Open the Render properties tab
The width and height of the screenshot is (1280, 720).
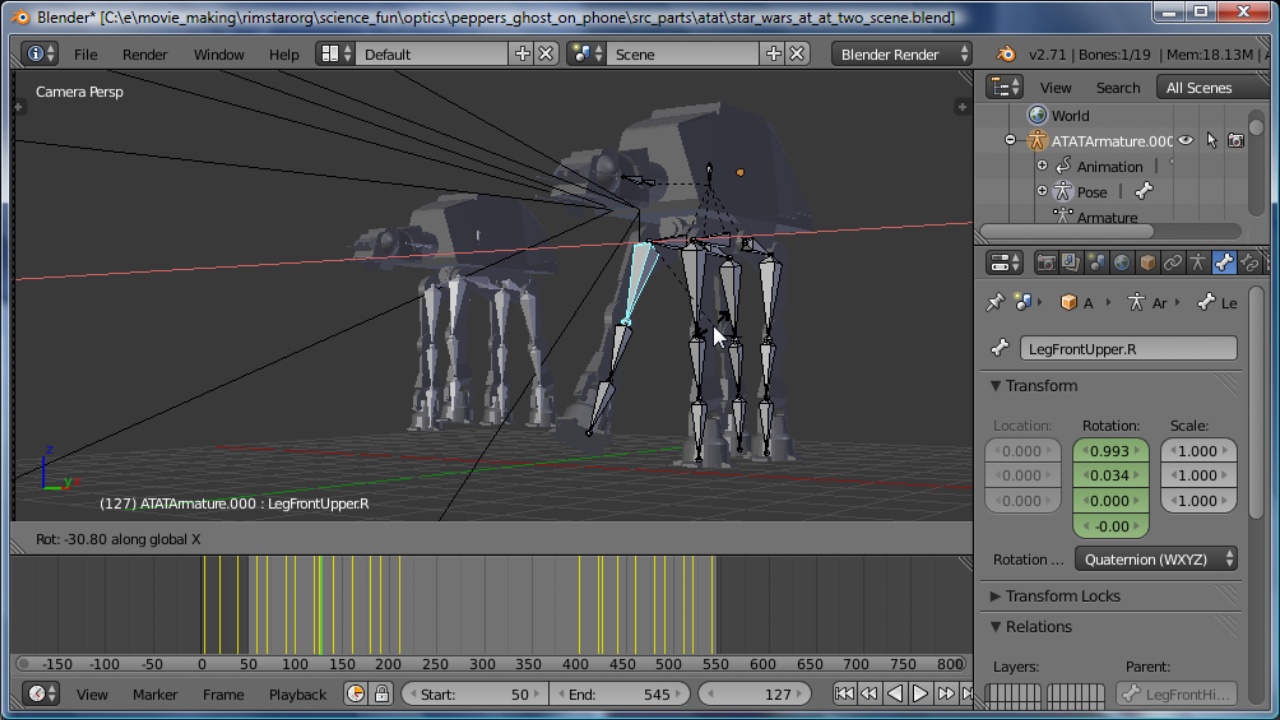tap(1045, 262)
